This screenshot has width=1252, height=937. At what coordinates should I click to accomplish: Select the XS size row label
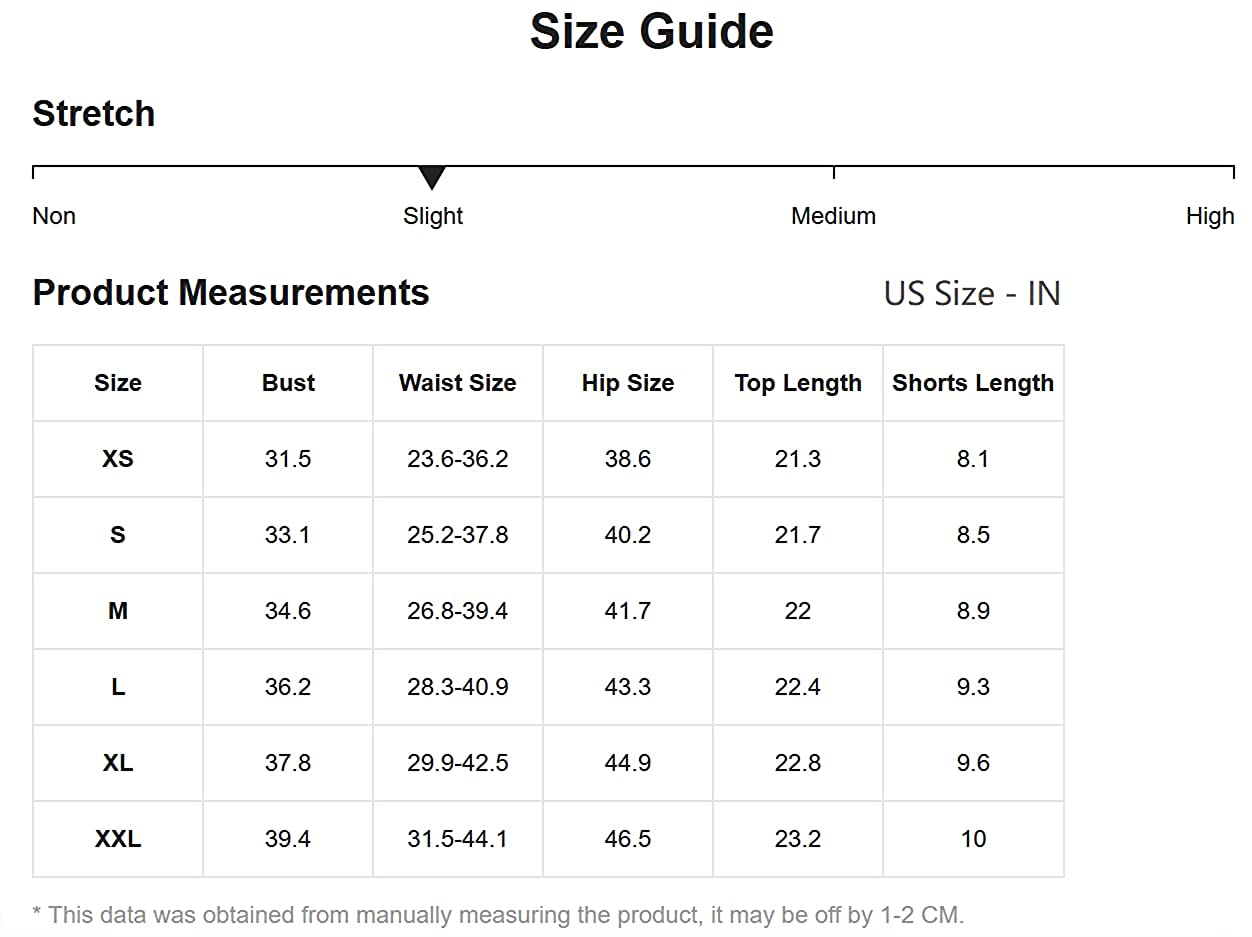coord(118,459)
